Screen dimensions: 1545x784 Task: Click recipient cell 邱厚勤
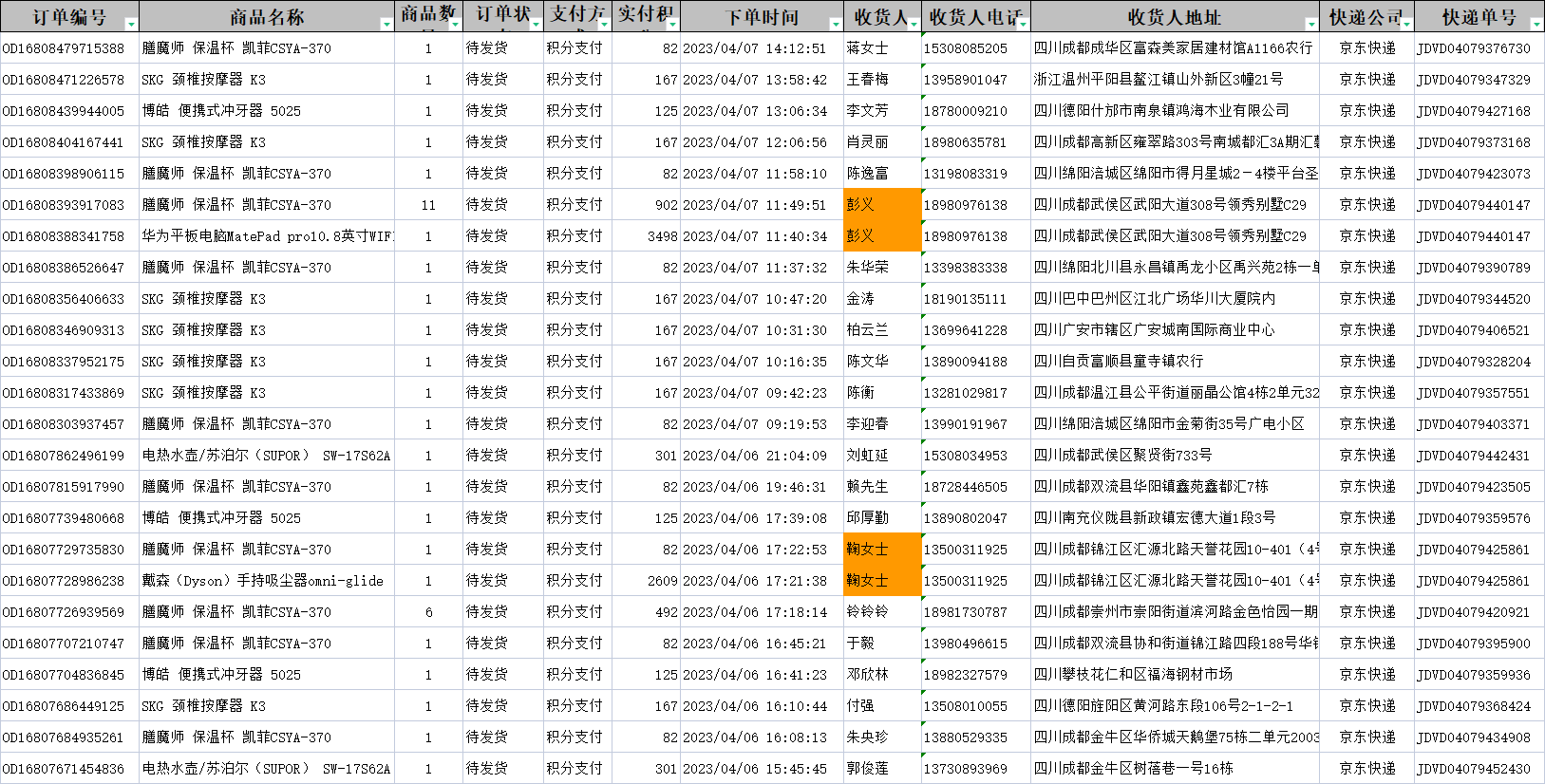tap(882, 517)
